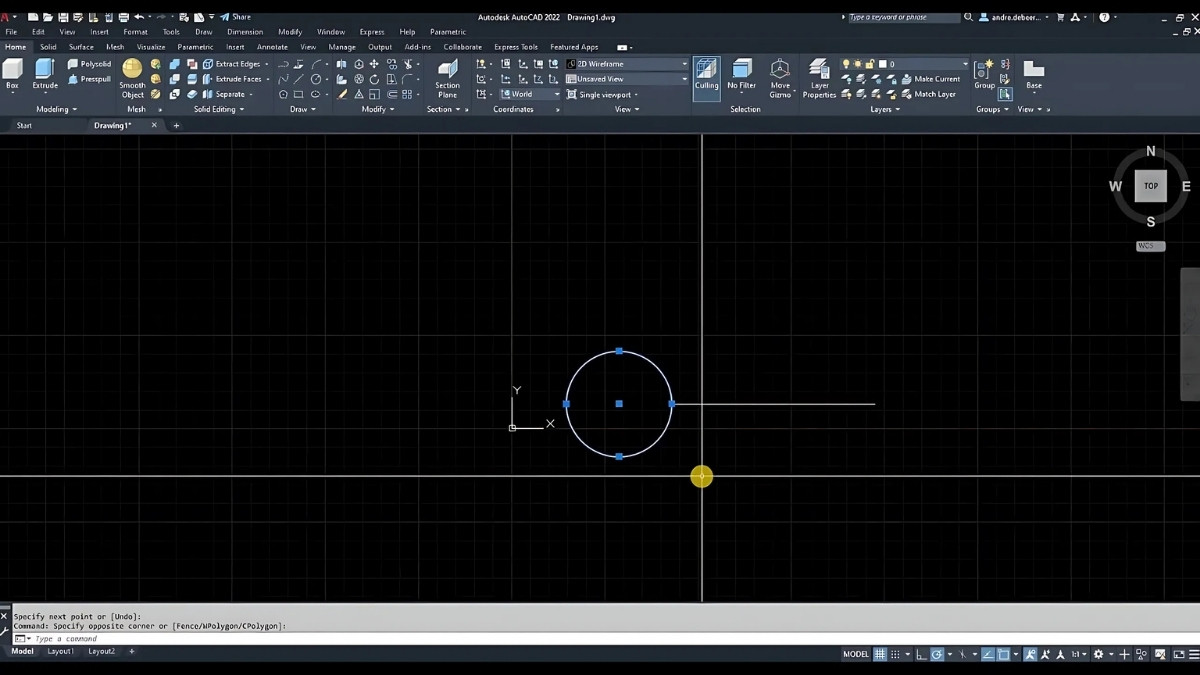Click the Open file icon in quick access toolbar
Viewport: 1200px width, 675px height.
[x=48, y=17]
